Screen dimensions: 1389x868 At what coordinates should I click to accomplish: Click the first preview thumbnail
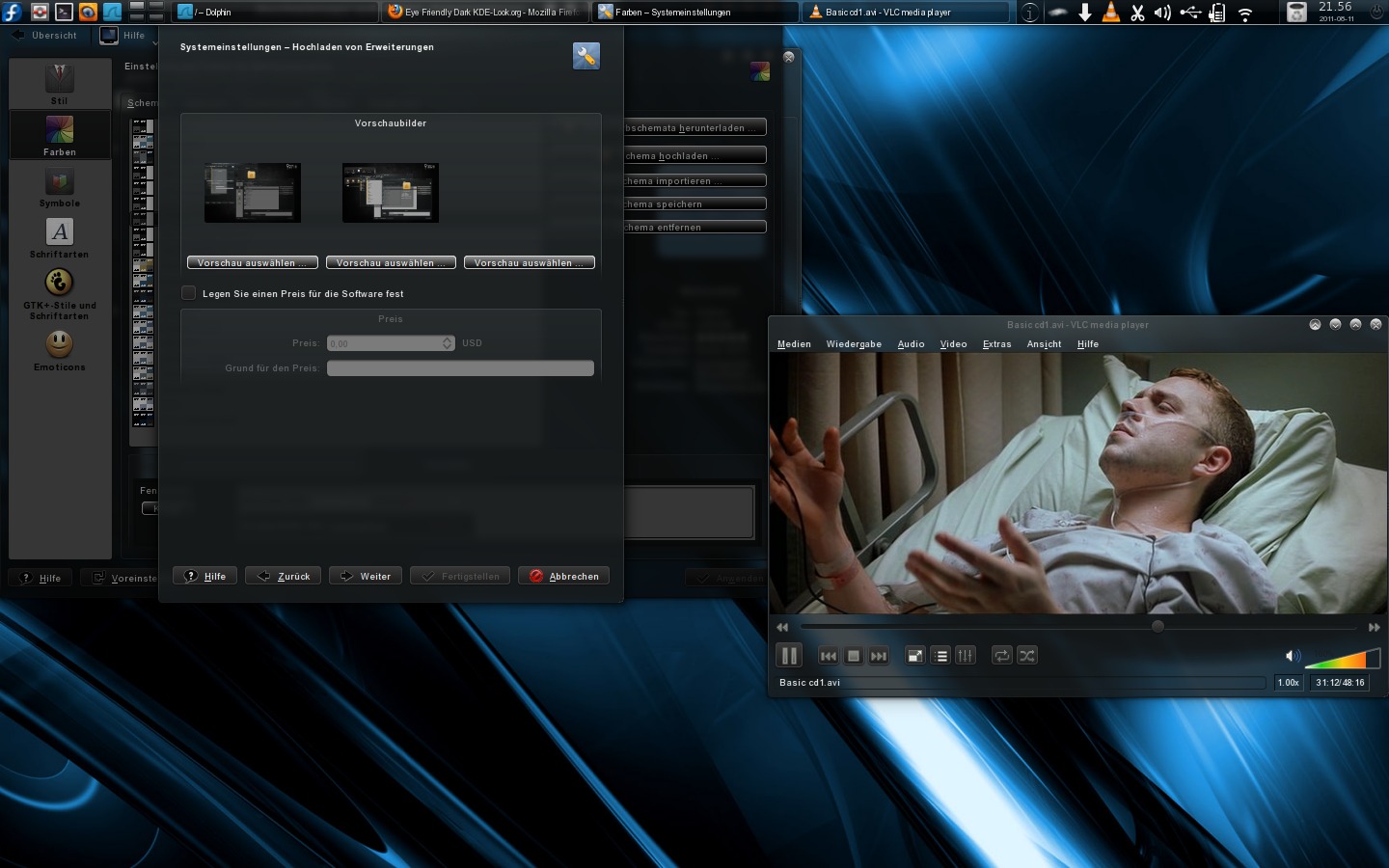point(253,193)
